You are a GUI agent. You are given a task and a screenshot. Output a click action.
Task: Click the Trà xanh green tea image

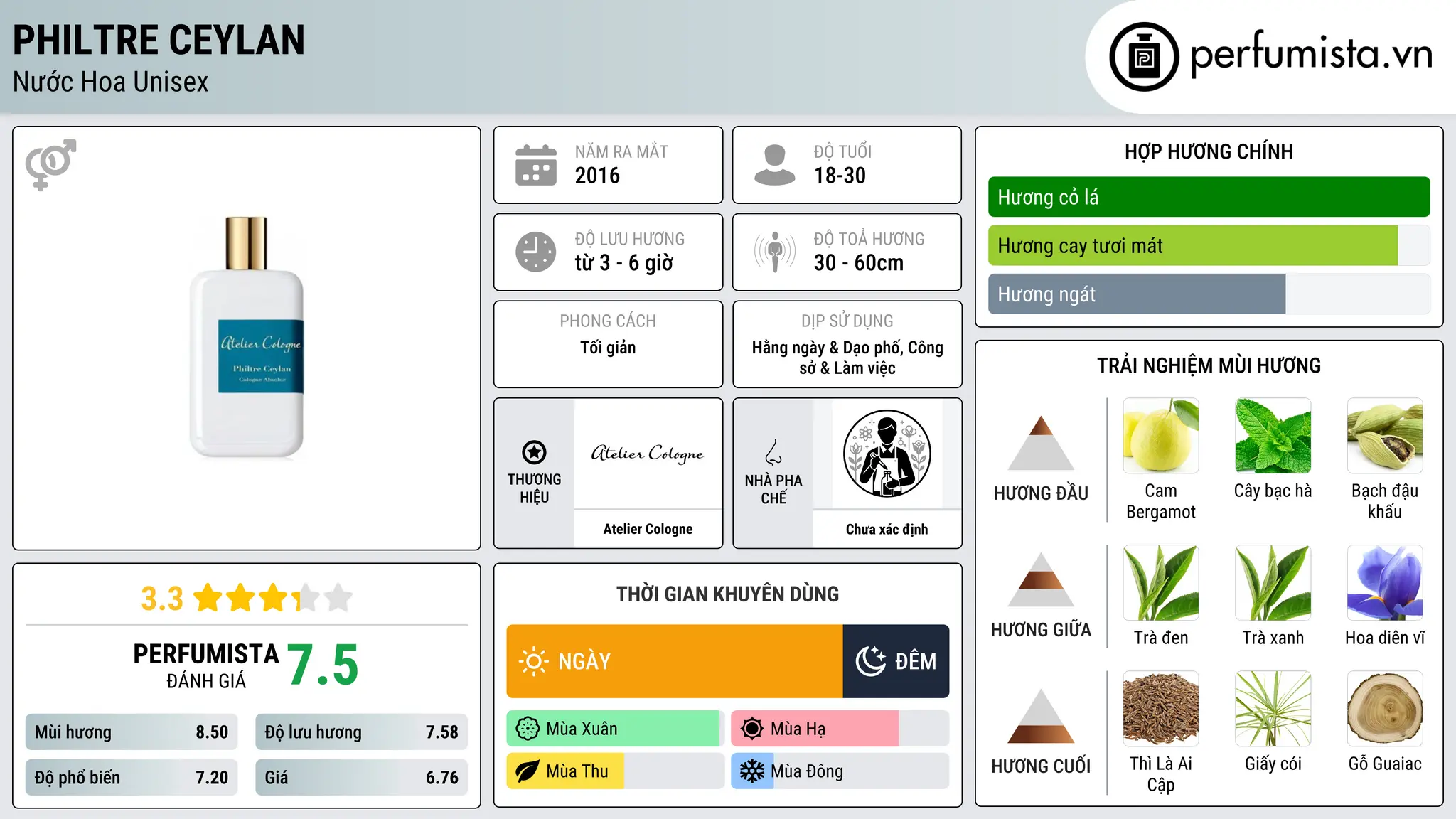tap(1273, 583)
